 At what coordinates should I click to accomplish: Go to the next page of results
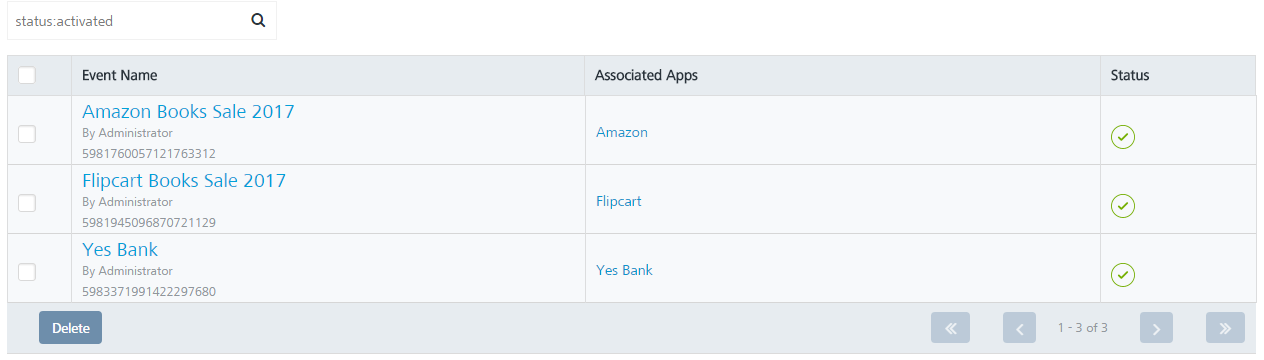pyautogui.click(x=1156, y=328)
